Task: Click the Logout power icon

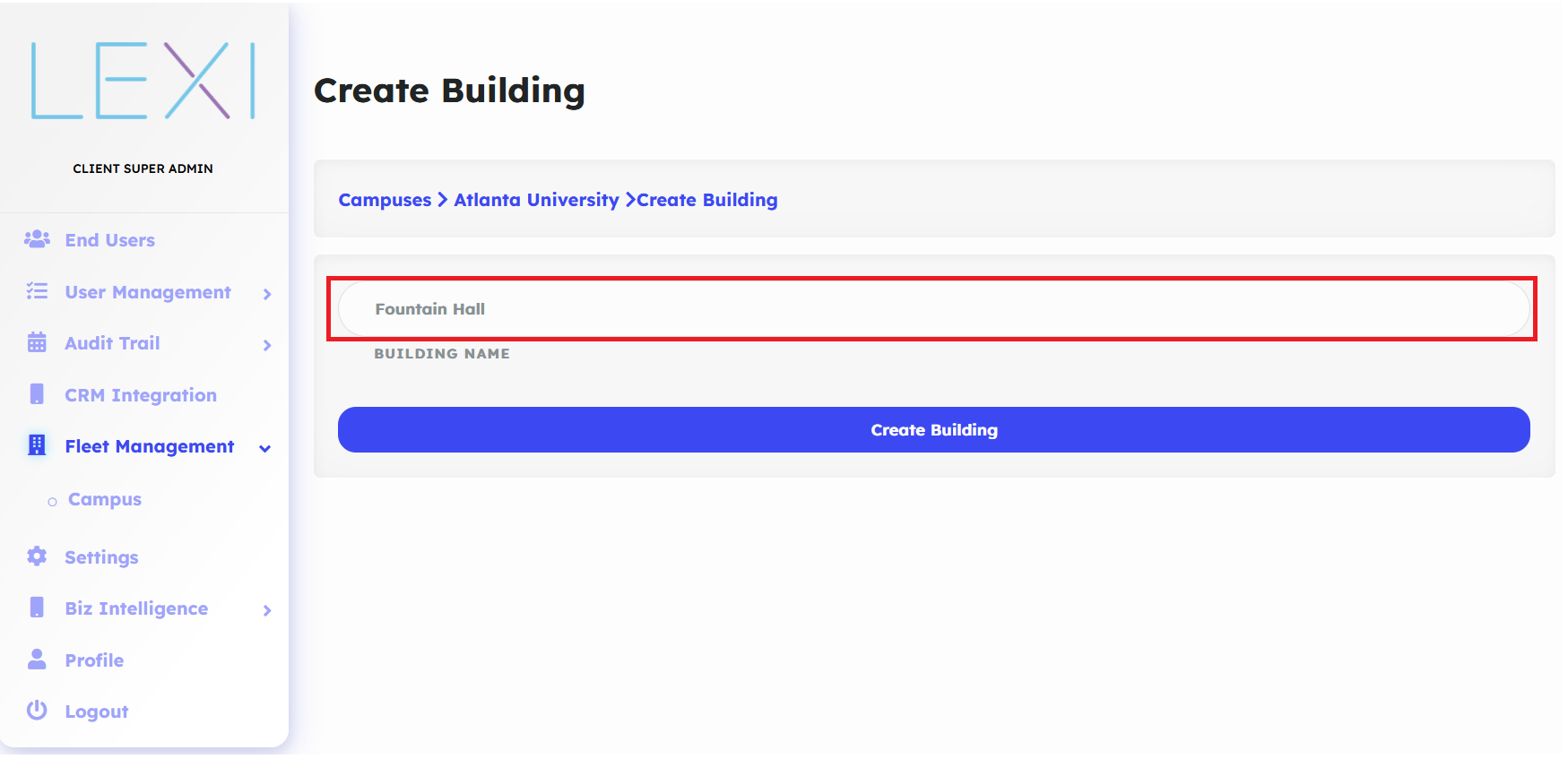Action: click(37, 711)
